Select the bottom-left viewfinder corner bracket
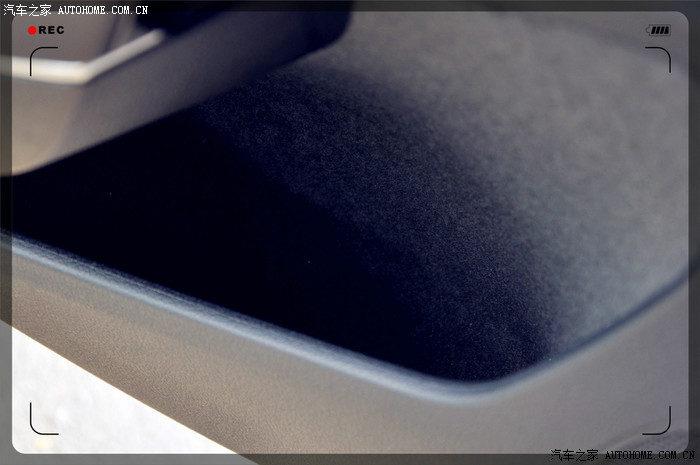 click(43, 421)
